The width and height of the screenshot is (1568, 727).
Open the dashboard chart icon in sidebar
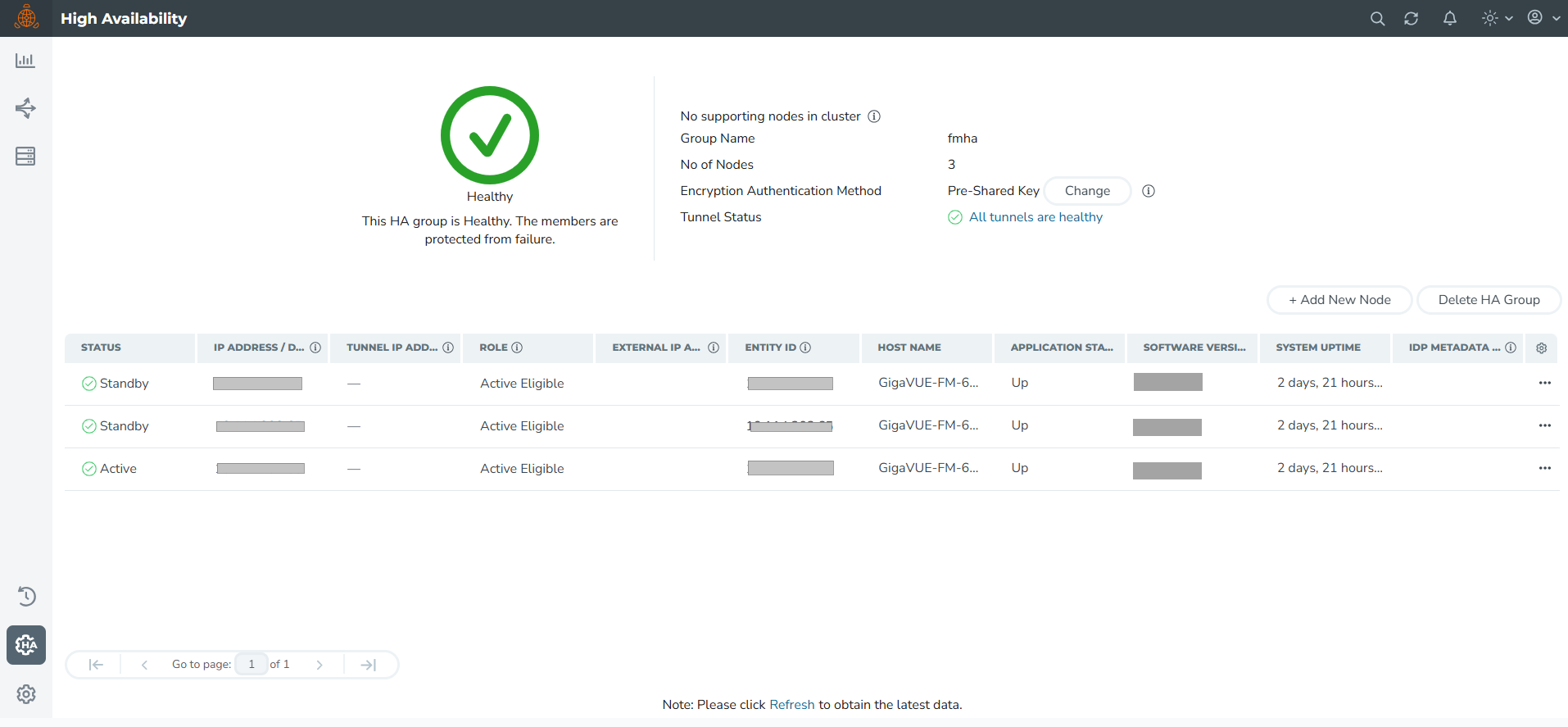[25, 61]
